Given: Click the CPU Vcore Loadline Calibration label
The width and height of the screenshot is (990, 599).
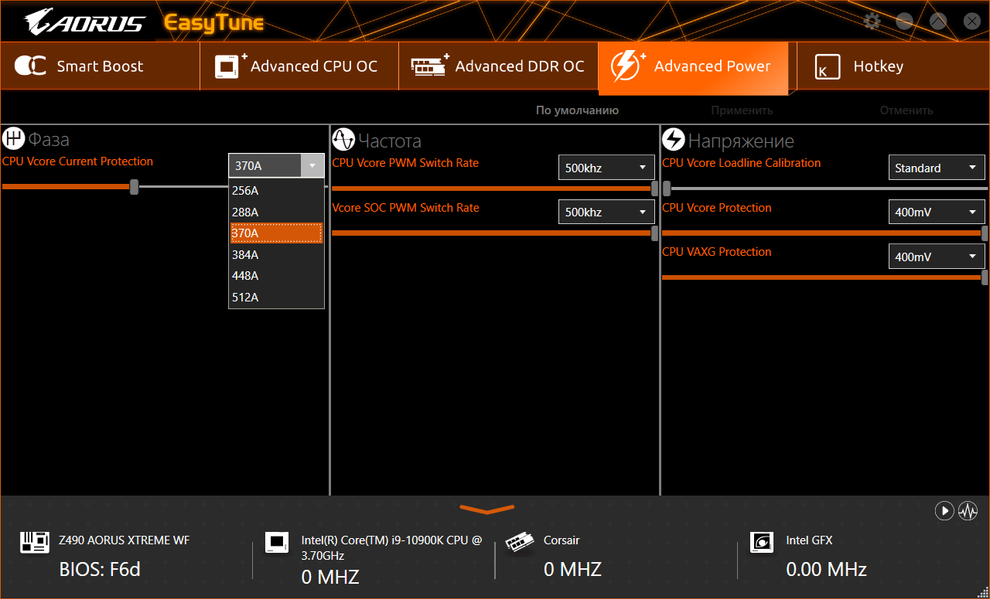Looking at the screenshot, I should (x=741, y=163).
